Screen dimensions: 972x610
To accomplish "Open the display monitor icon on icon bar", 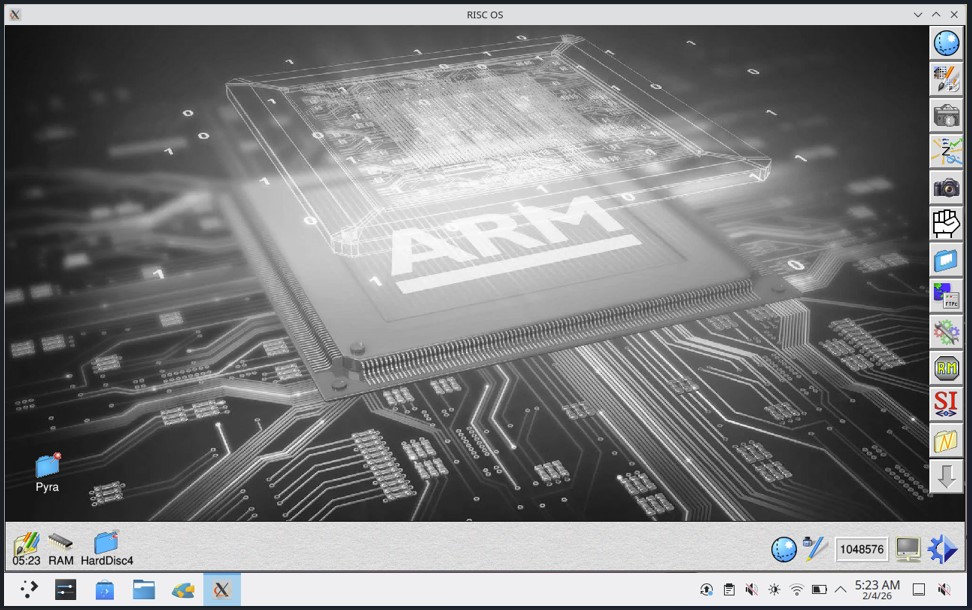I will click(x=908, y=548).
